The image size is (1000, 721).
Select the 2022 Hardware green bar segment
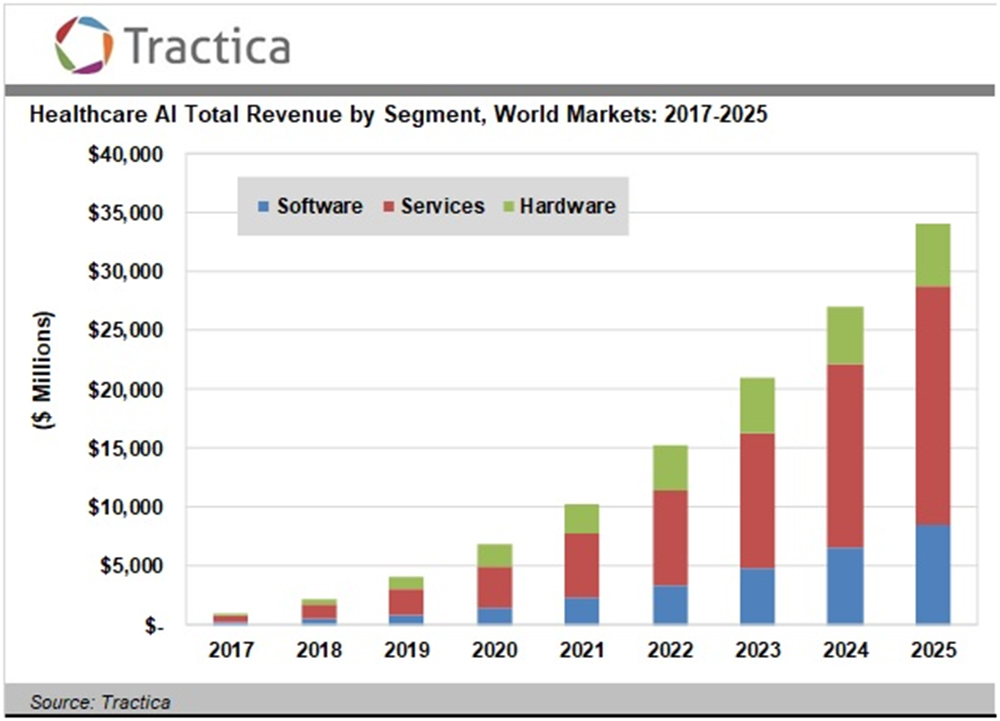tap(670, 469)
